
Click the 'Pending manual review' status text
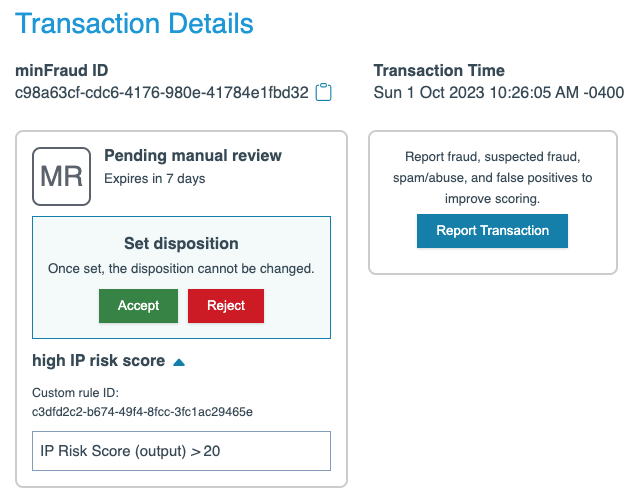click(193, 156)
